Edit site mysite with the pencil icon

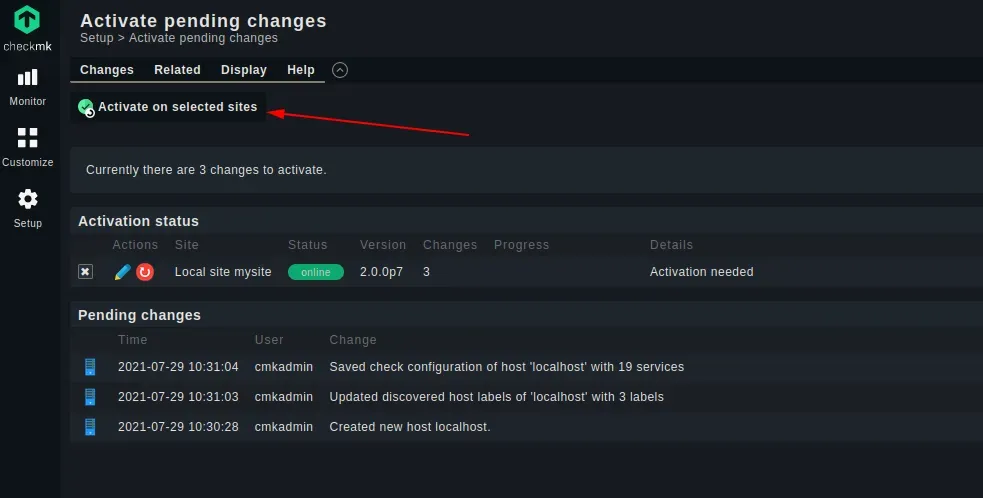click(x=123, y=272)
